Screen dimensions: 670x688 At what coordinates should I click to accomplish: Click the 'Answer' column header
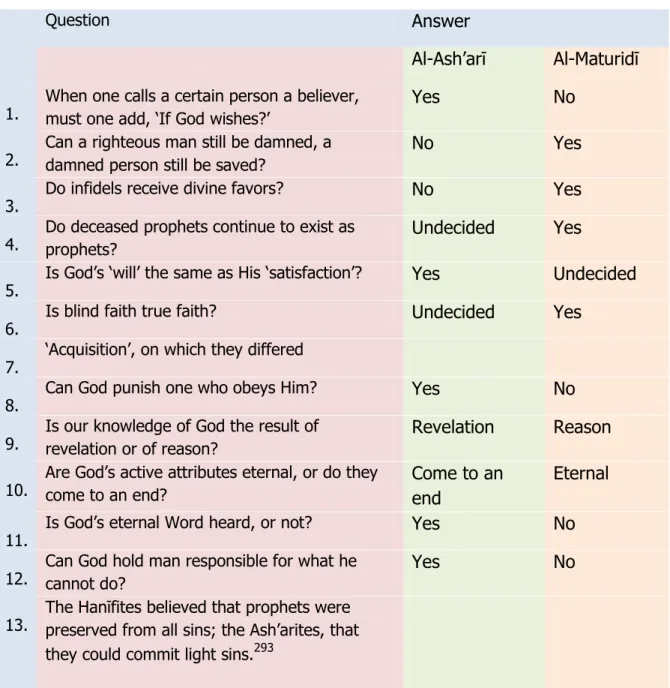coord(441,21)
